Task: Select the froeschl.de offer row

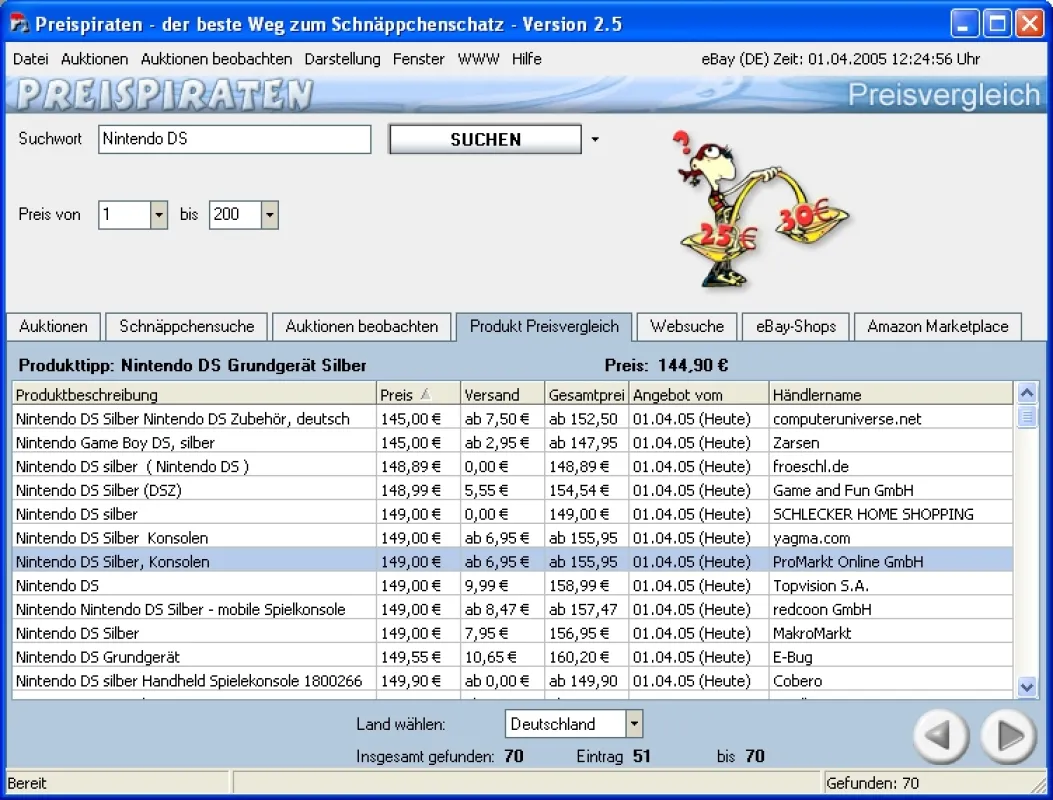Action: [512, 466]
